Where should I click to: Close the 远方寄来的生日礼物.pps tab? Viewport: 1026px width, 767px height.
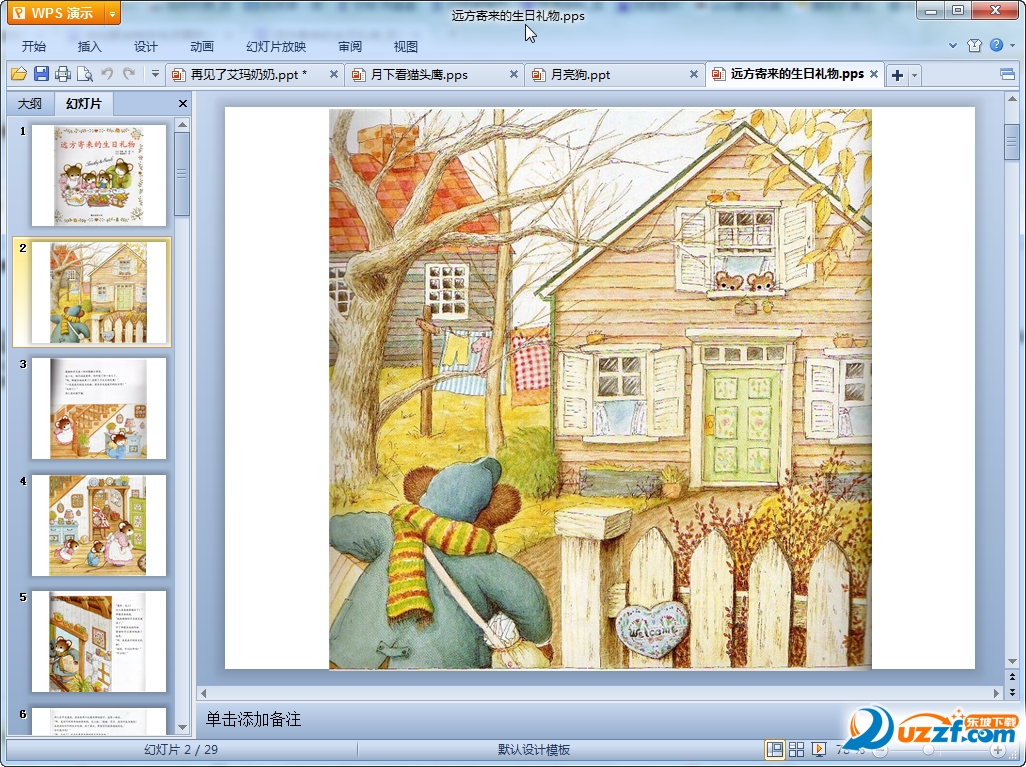coord(874,74)
